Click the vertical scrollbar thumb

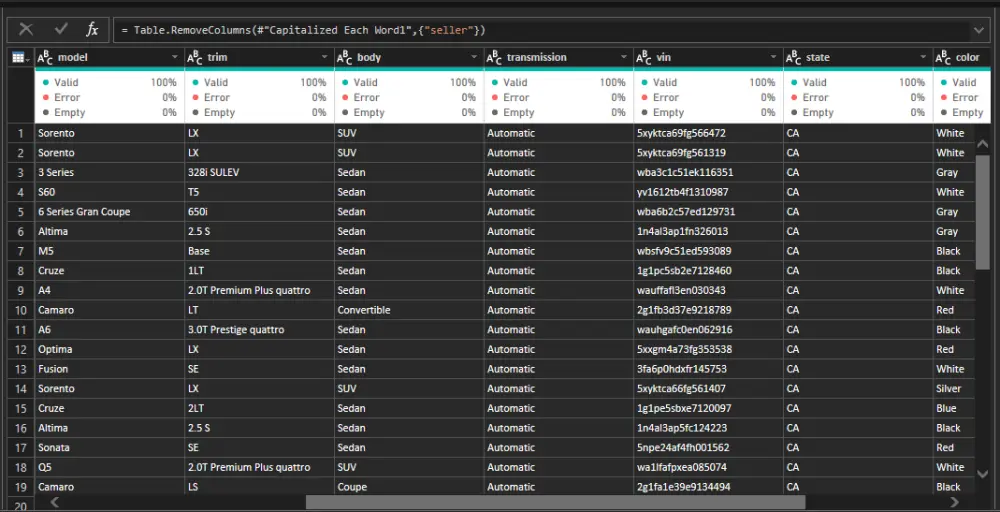pyautogui.click(x=983, y=212)
